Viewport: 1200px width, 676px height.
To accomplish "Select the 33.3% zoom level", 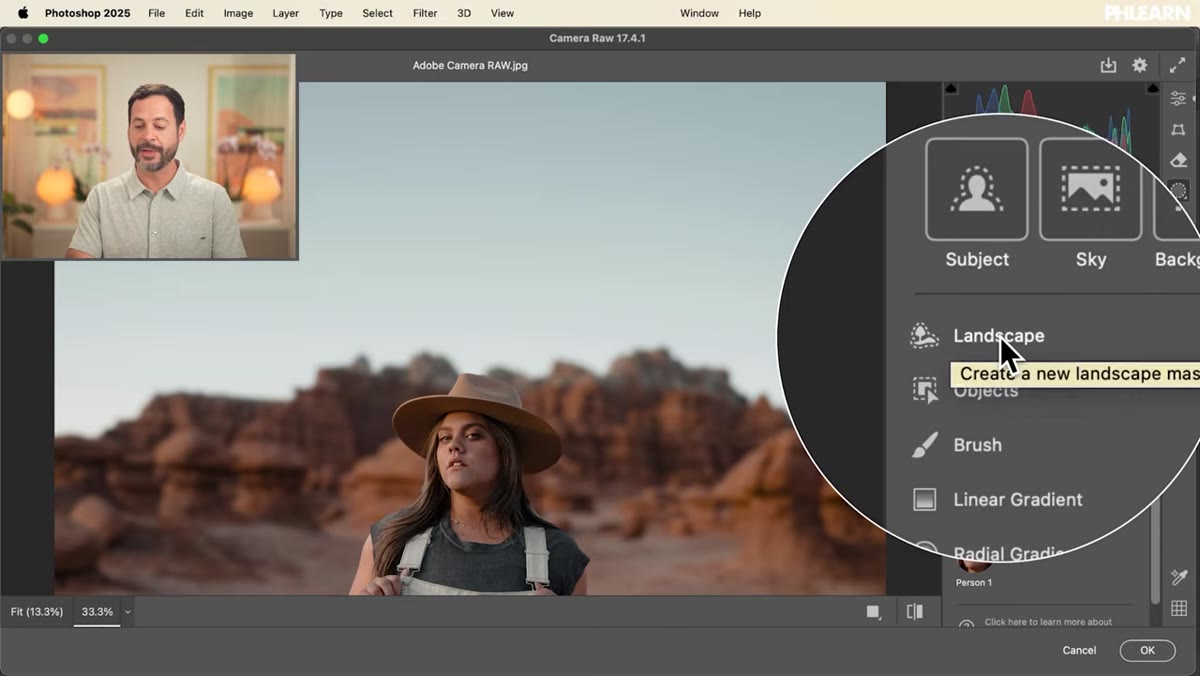I will click(97, 612).
